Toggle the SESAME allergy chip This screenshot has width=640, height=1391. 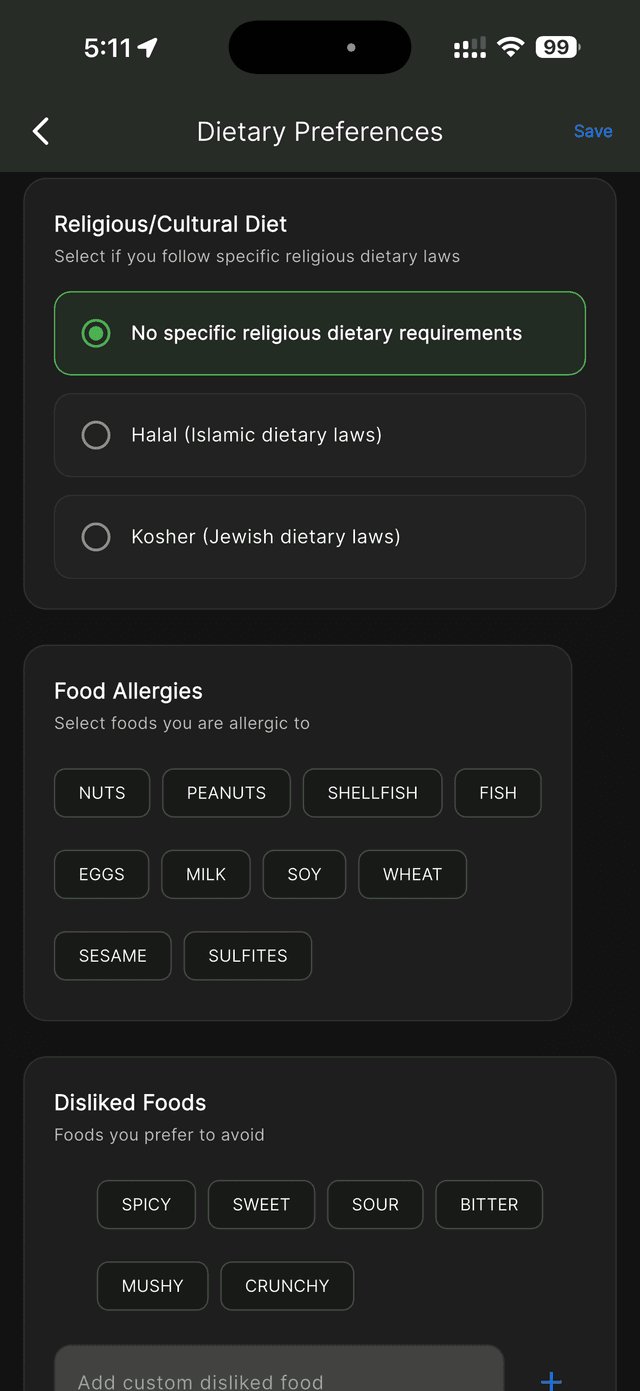tap(113, 956)
